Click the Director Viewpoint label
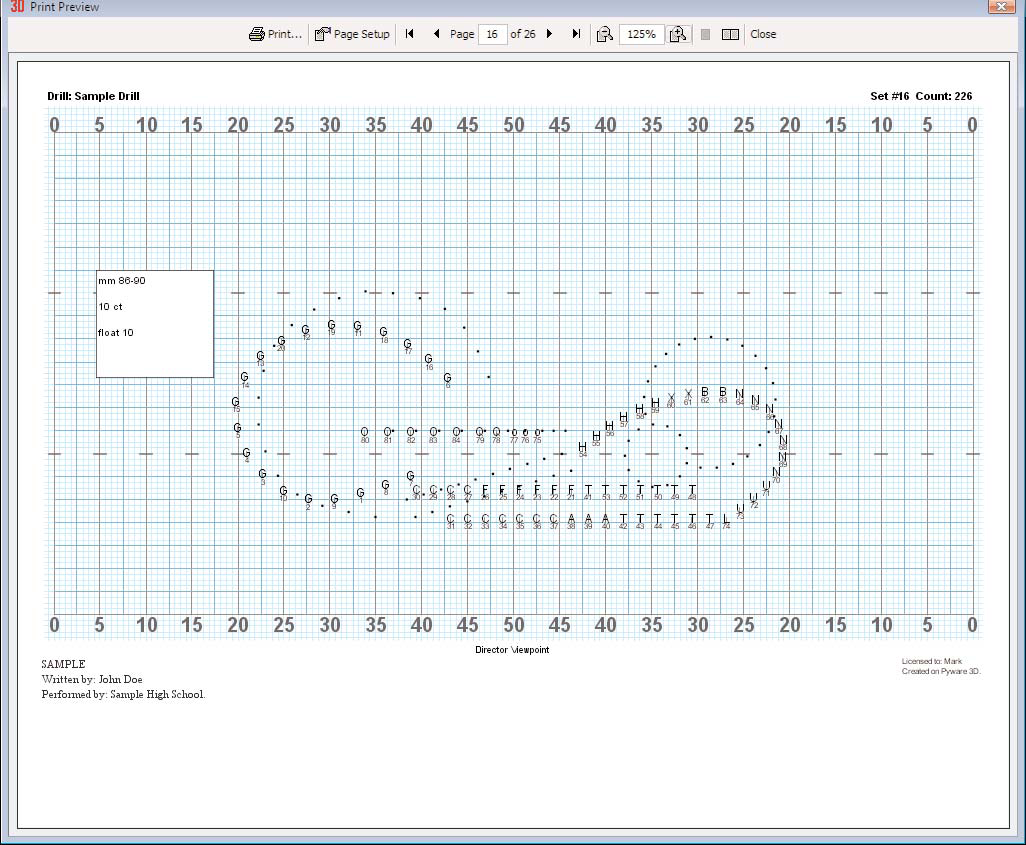The height and width of the screenshot is (845, 1026). [x=512, y=650]
